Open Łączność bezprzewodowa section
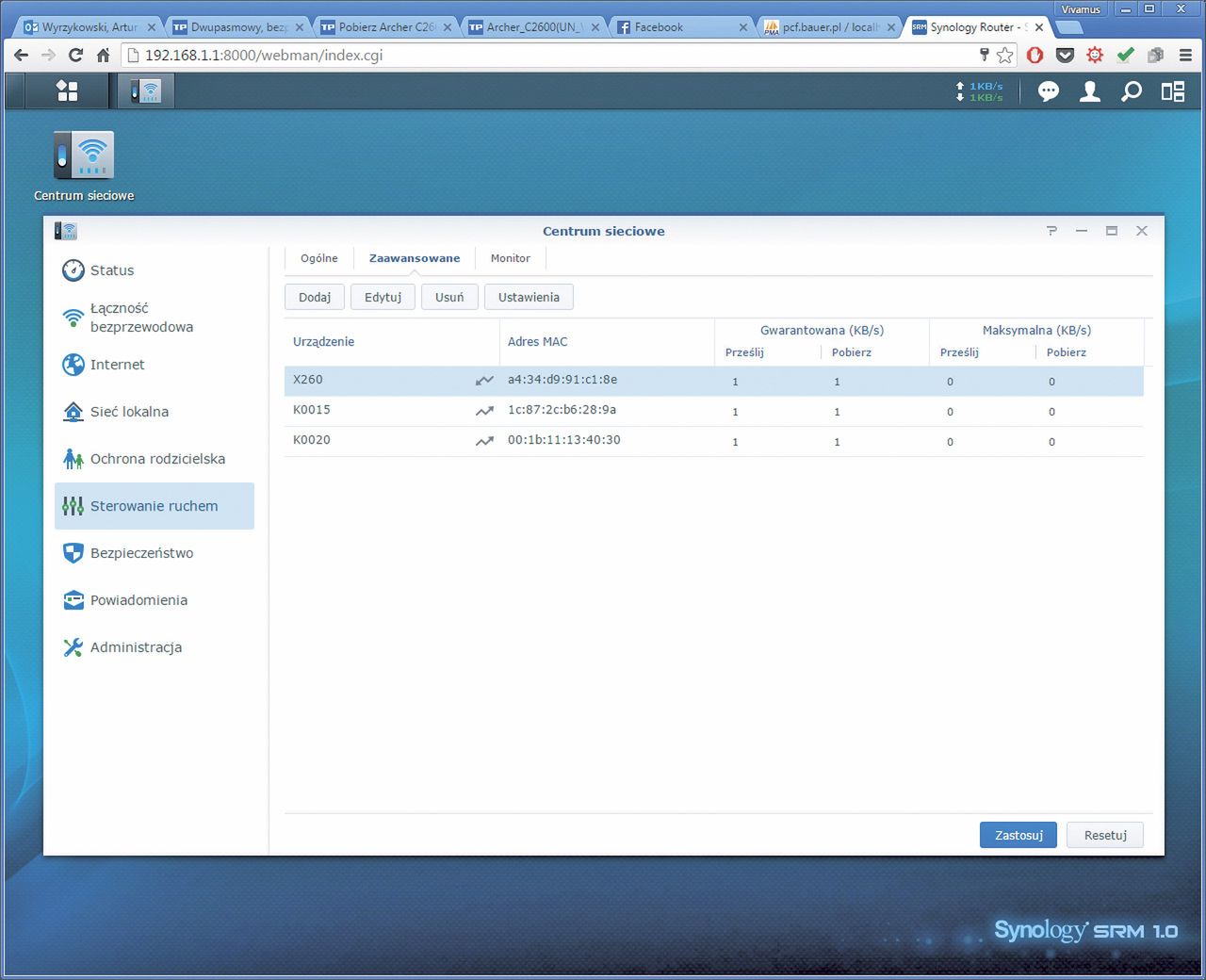 [x=155, y=318]
